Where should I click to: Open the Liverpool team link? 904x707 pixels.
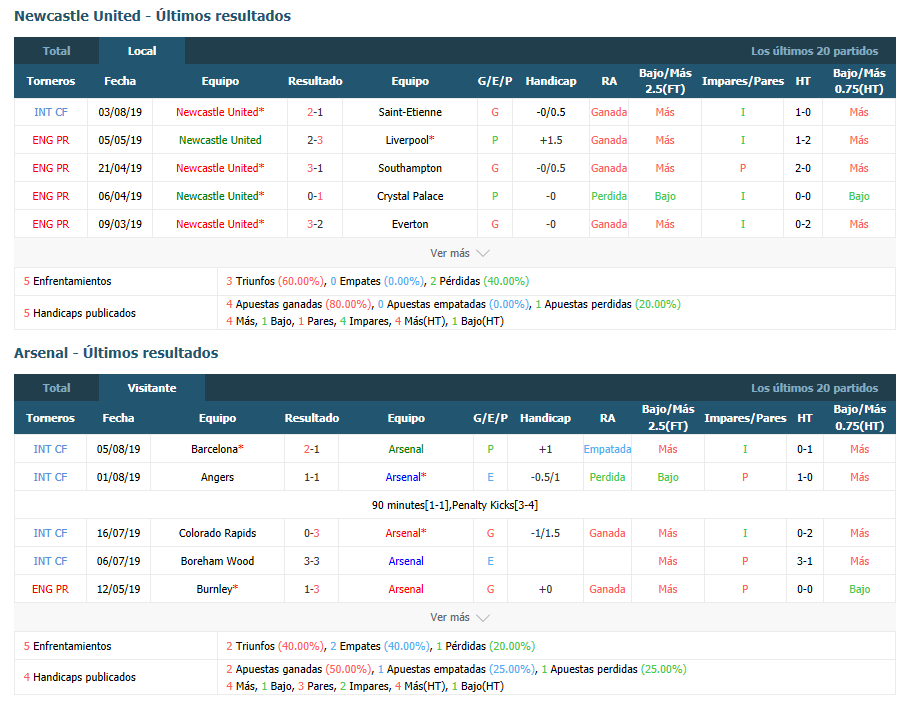click(x=410, y=140)
